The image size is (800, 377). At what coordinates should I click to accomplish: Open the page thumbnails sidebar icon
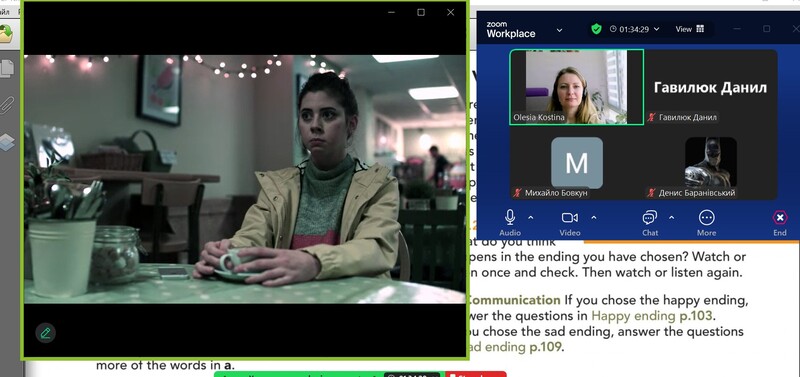point(7,68)
